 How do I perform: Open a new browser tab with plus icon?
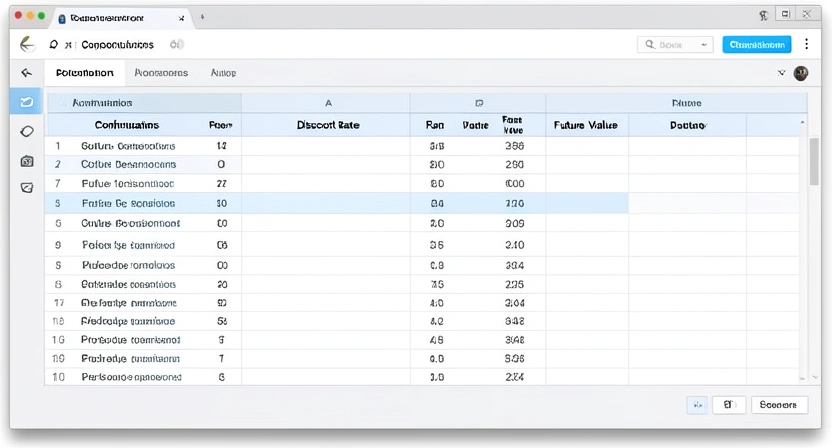(203, 17)
